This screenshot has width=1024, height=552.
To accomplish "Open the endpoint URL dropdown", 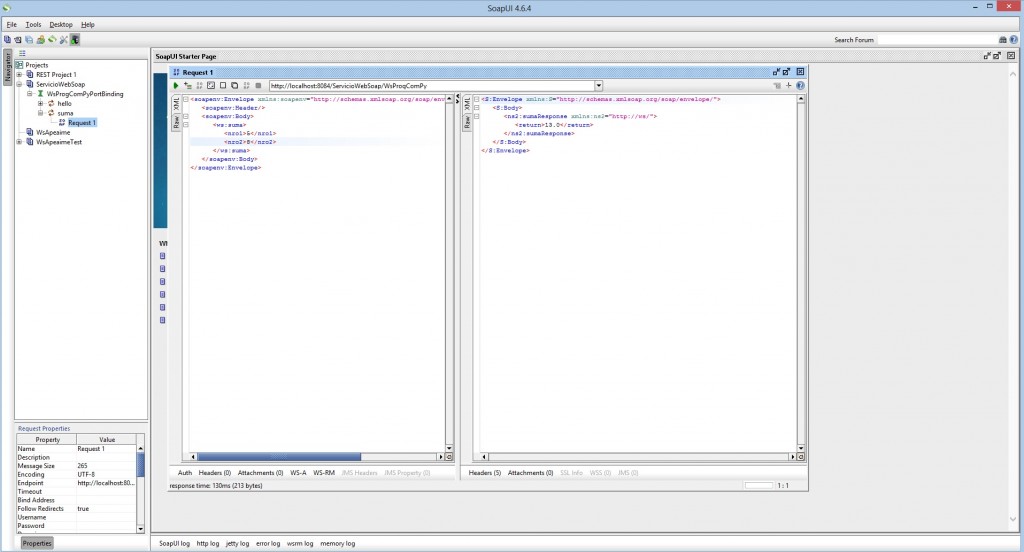I will [x=598, y=86].
